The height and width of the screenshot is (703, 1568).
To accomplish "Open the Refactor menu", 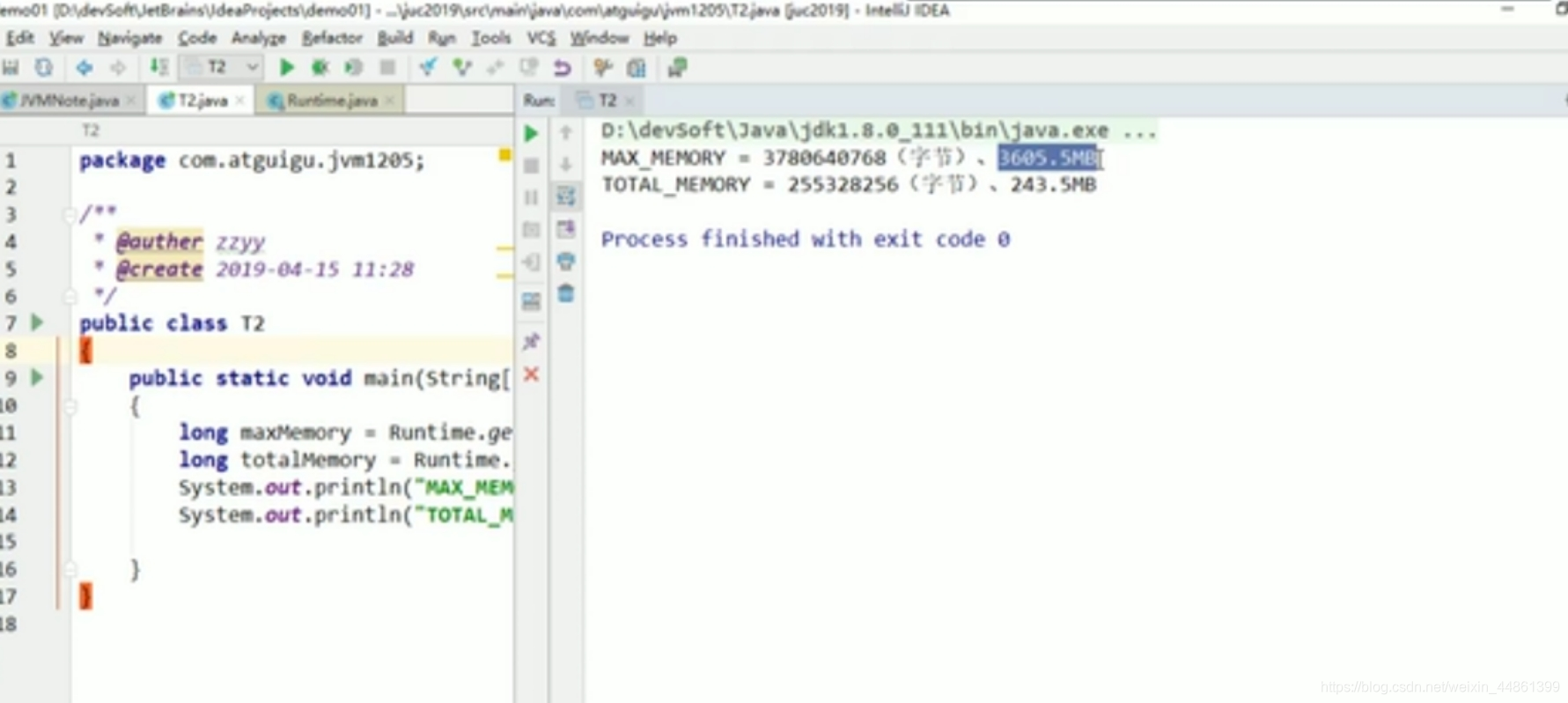I will coord(332,38).
